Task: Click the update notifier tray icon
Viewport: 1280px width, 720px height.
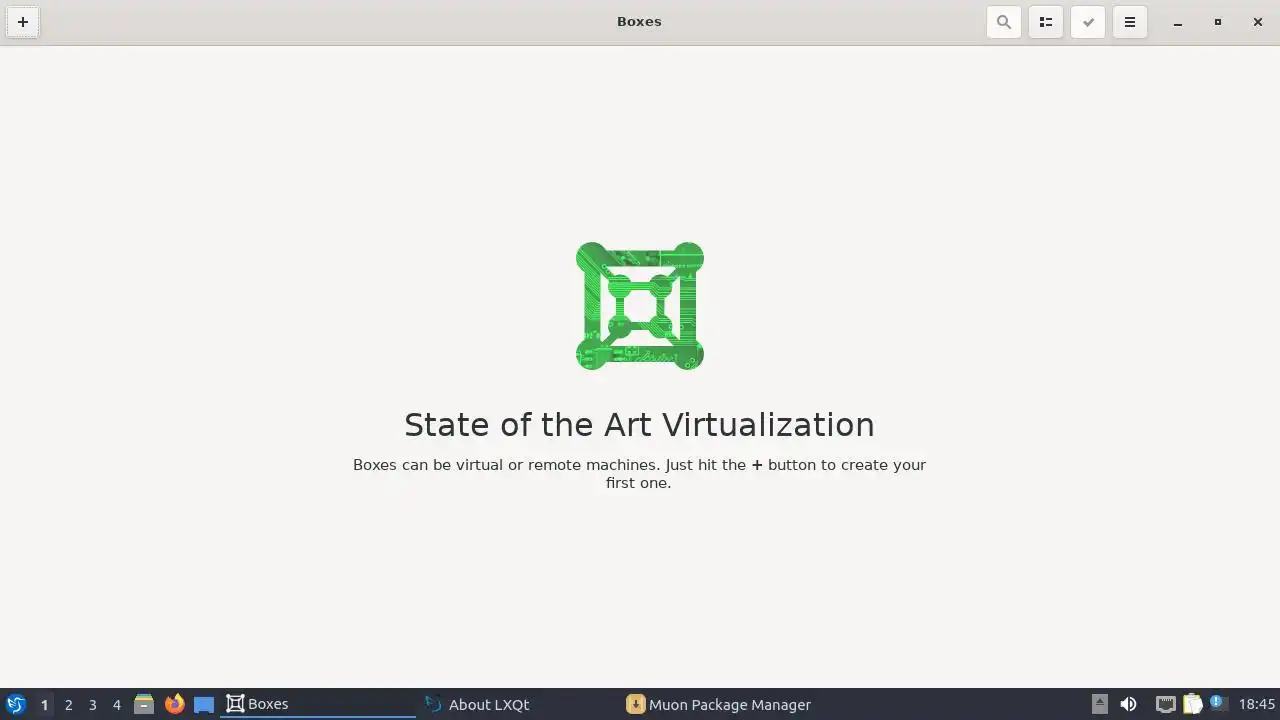Action: point(1217,703)
